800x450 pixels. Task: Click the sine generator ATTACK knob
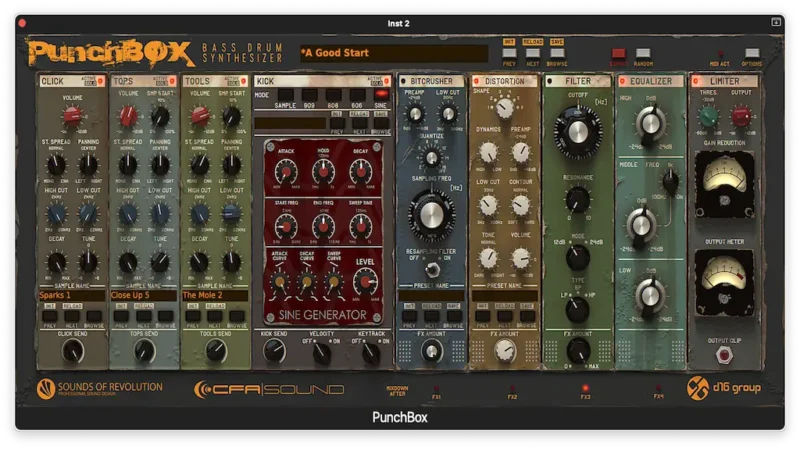click(286, 172)
